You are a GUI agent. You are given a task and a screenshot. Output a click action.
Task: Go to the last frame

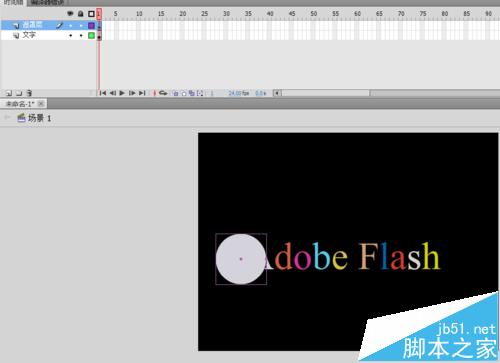pos(142,93)
